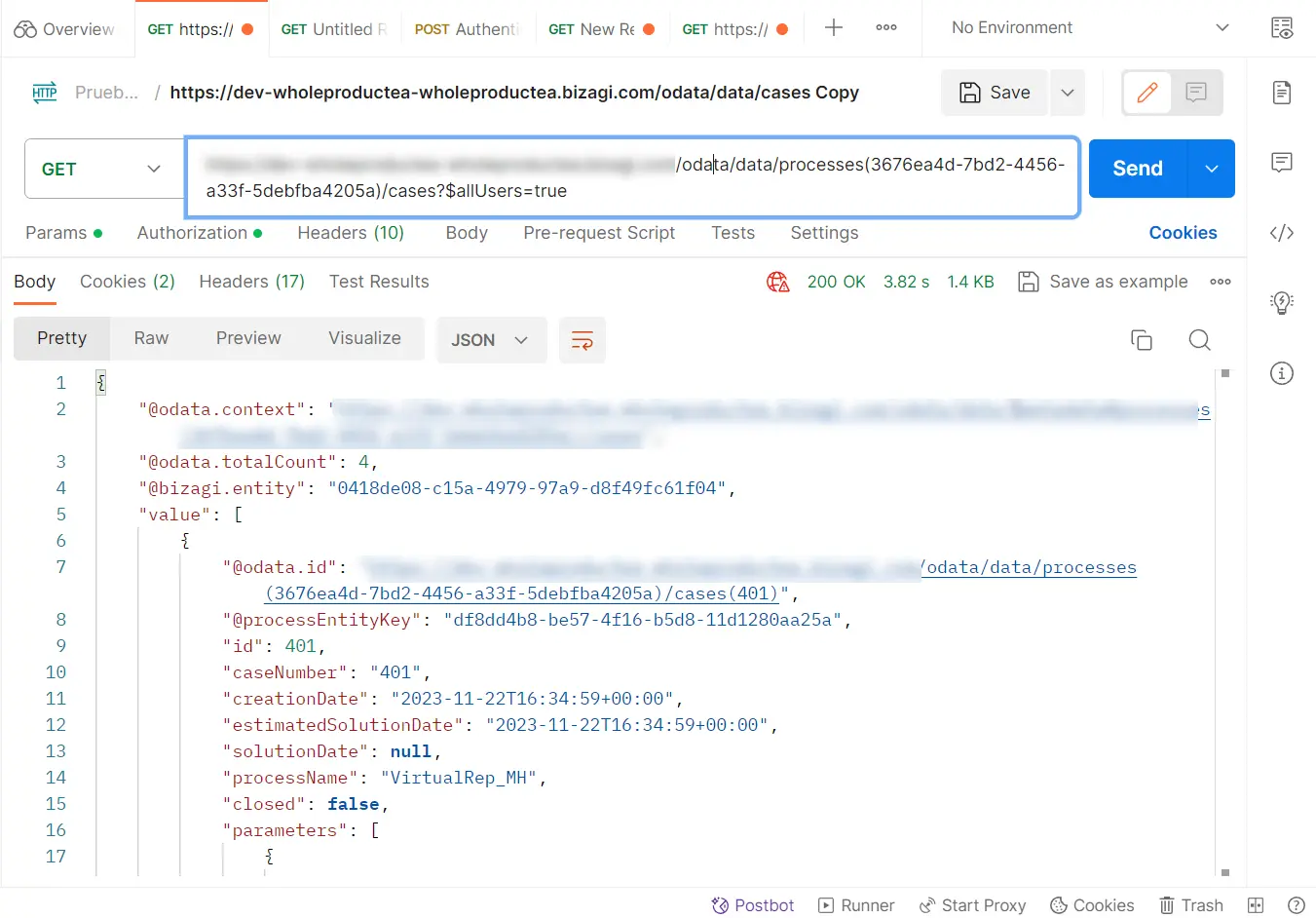Image resolution: width=1316 pixels, height=918 pixels.
Task: Toggle the two-pane layout icon
Action: [1256, 905]
